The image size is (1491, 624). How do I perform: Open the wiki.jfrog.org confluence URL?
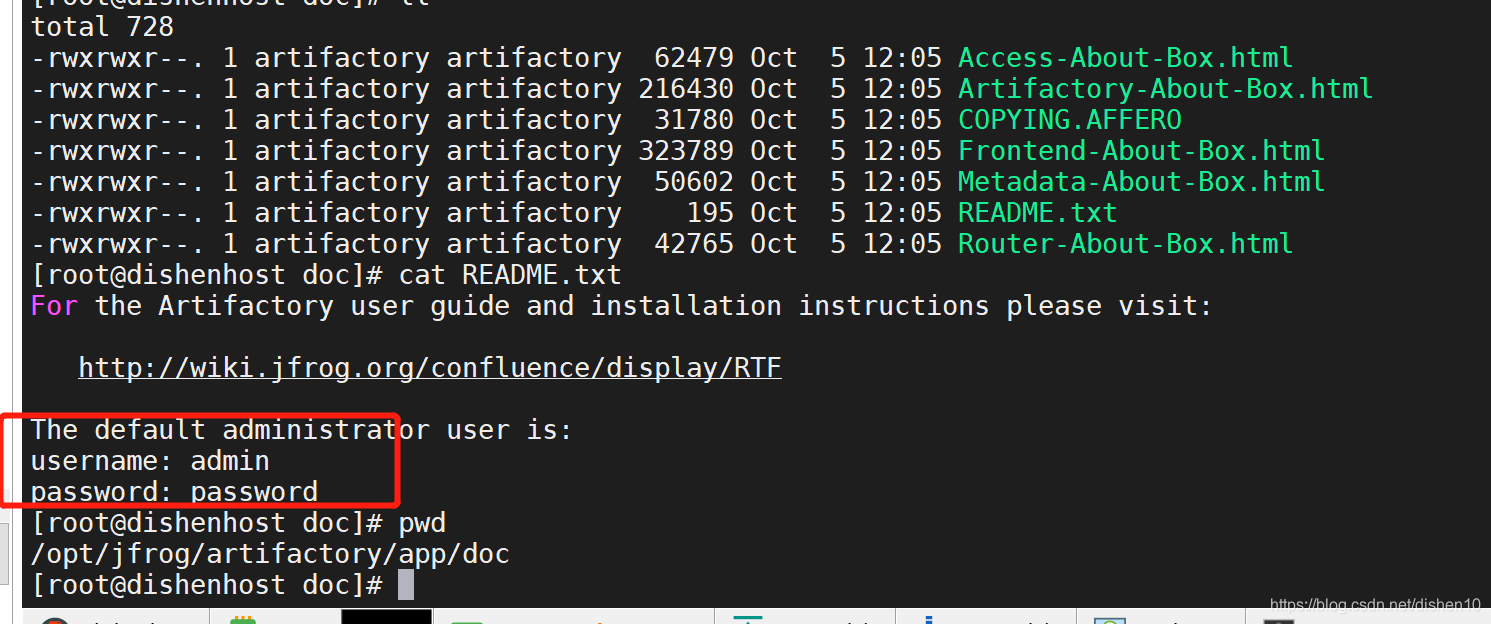[430, 368]
